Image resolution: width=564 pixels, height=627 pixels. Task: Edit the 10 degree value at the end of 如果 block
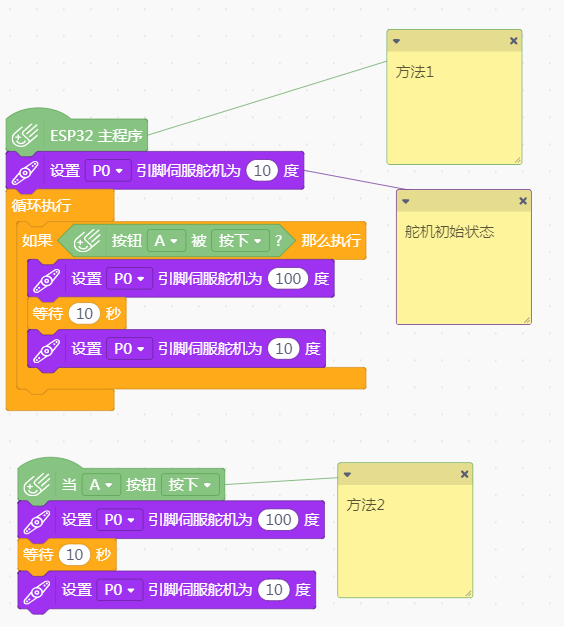[284, 349]
